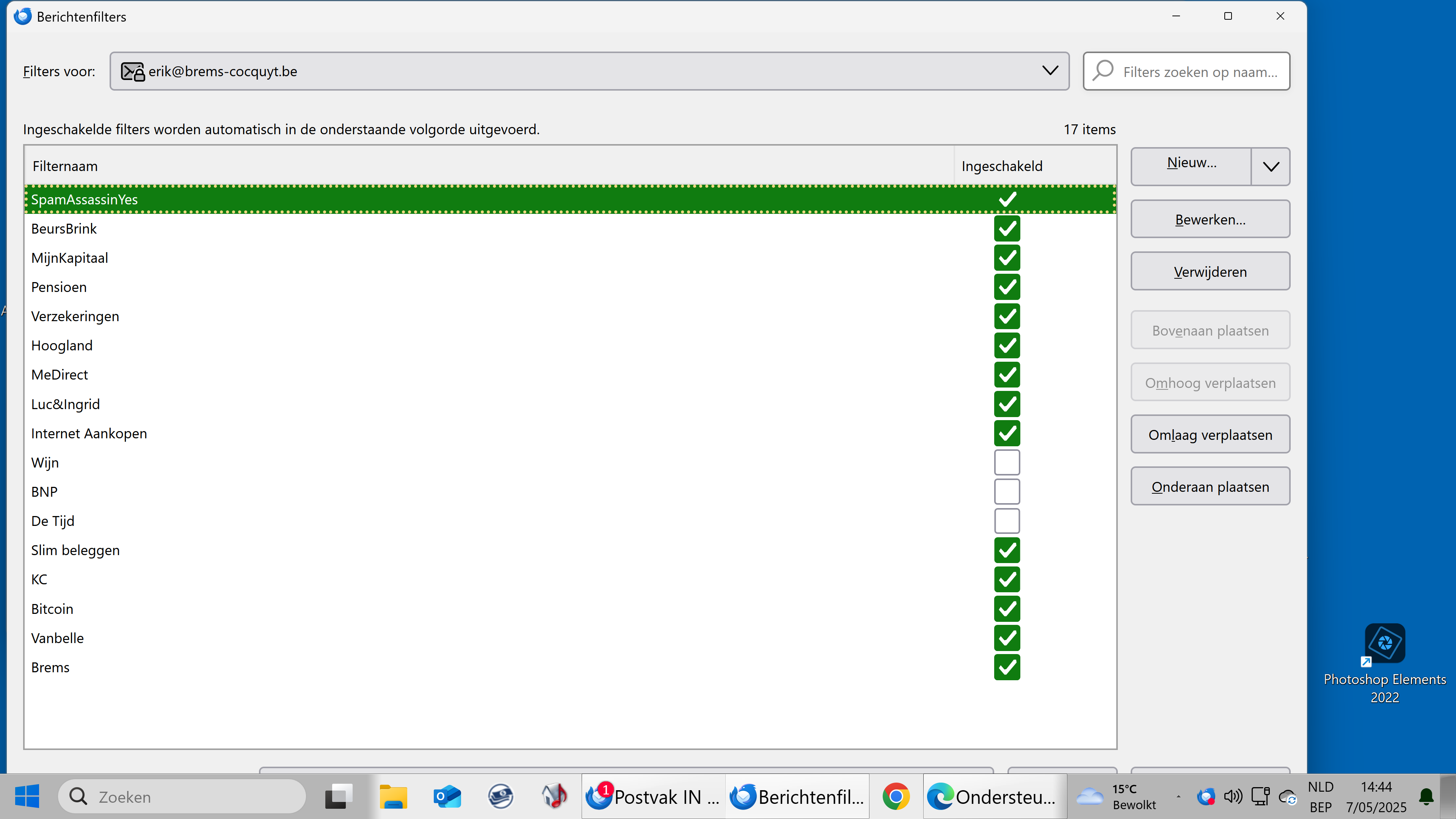Sort by the Filternaam column header

[x=65, y=166]
